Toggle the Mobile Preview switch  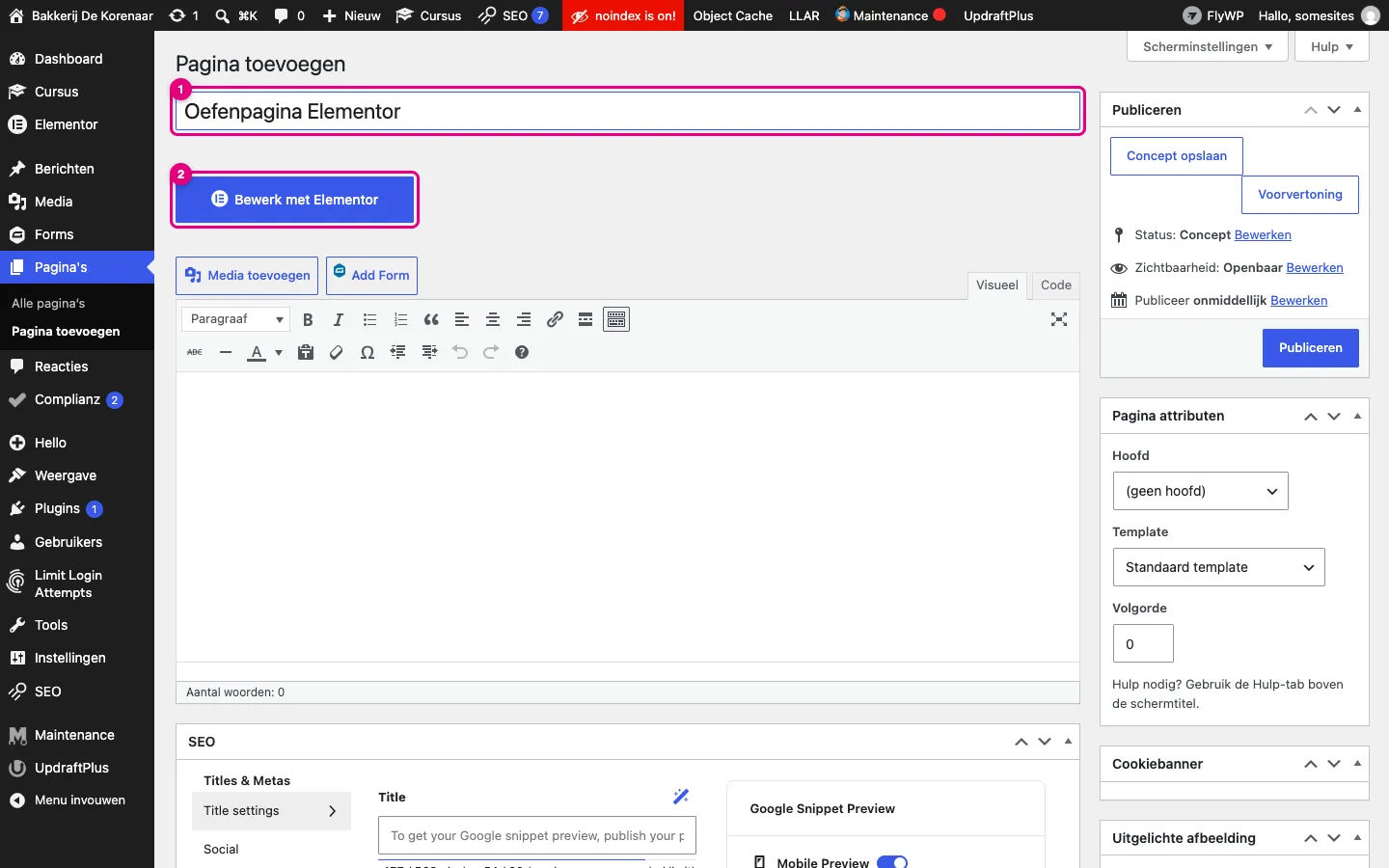(892, 862)
